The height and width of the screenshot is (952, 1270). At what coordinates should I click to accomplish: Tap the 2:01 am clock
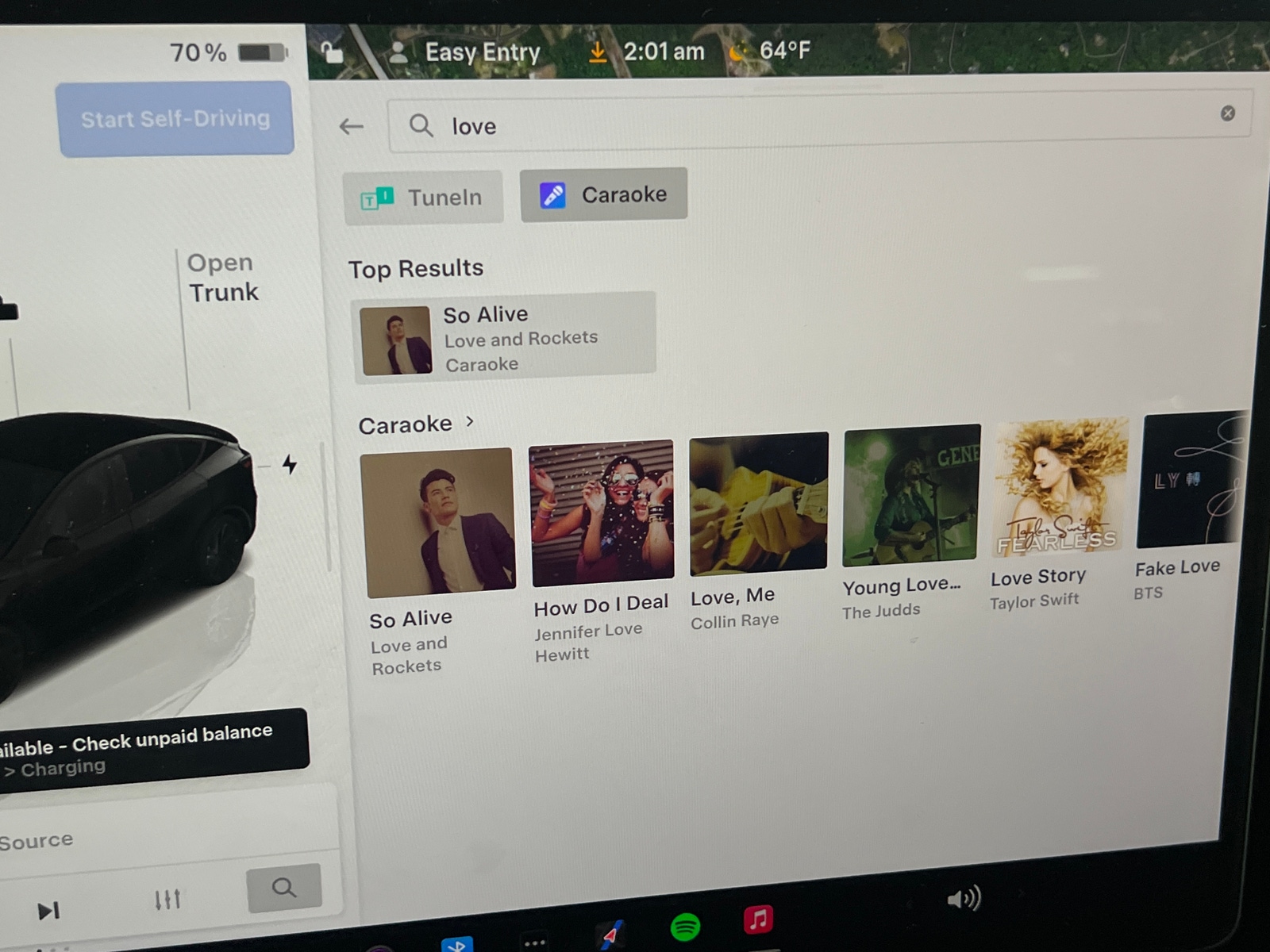point(664,52)
